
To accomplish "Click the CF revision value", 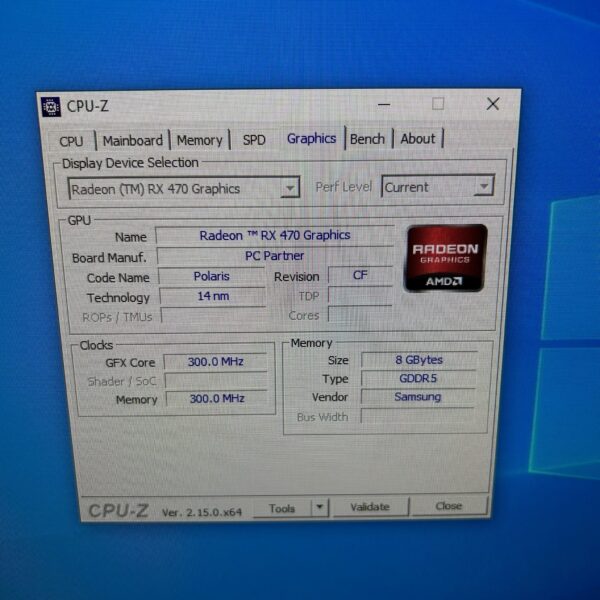I will [x=360, y=275].
